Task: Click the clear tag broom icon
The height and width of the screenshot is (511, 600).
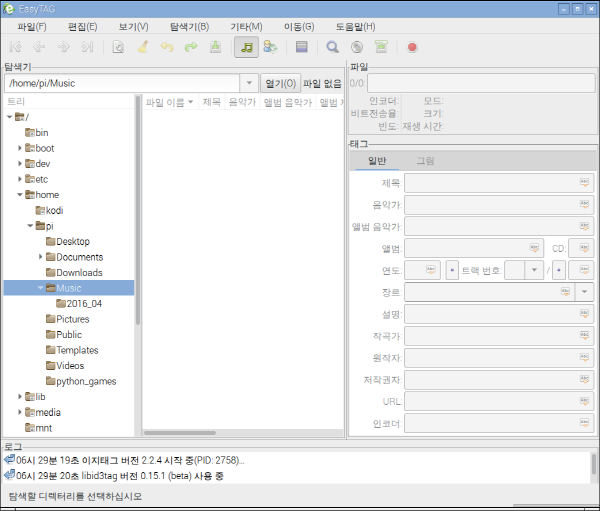Action: pyautogui.click(x=143, y=47)
